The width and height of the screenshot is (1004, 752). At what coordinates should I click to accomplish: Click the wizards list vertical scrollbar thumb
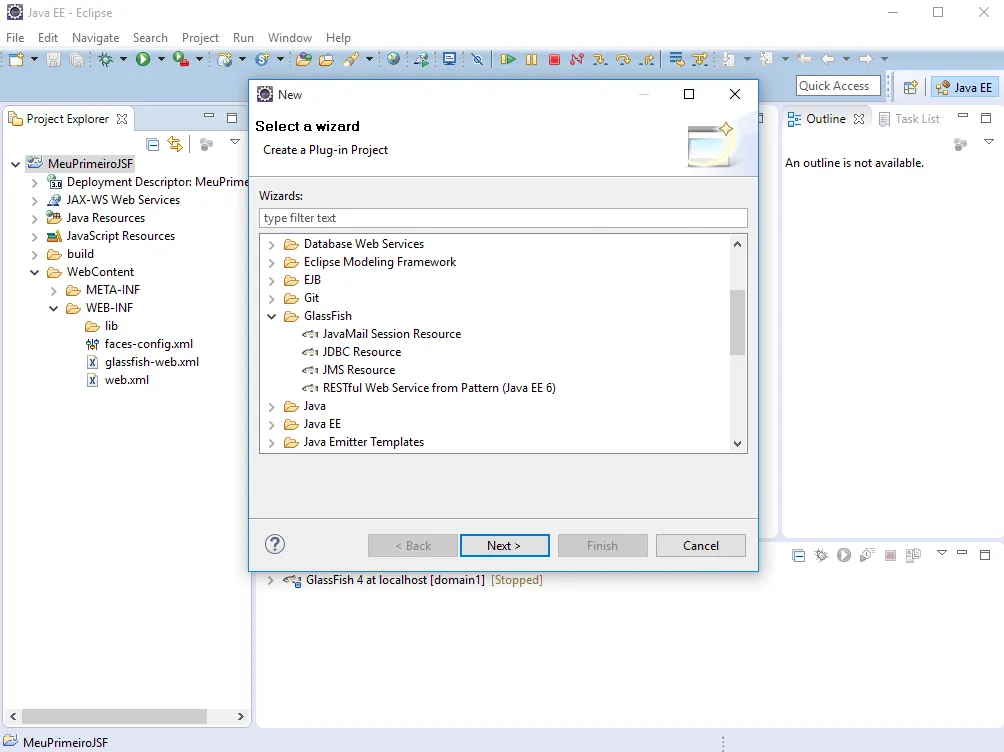tap(737, 322)
